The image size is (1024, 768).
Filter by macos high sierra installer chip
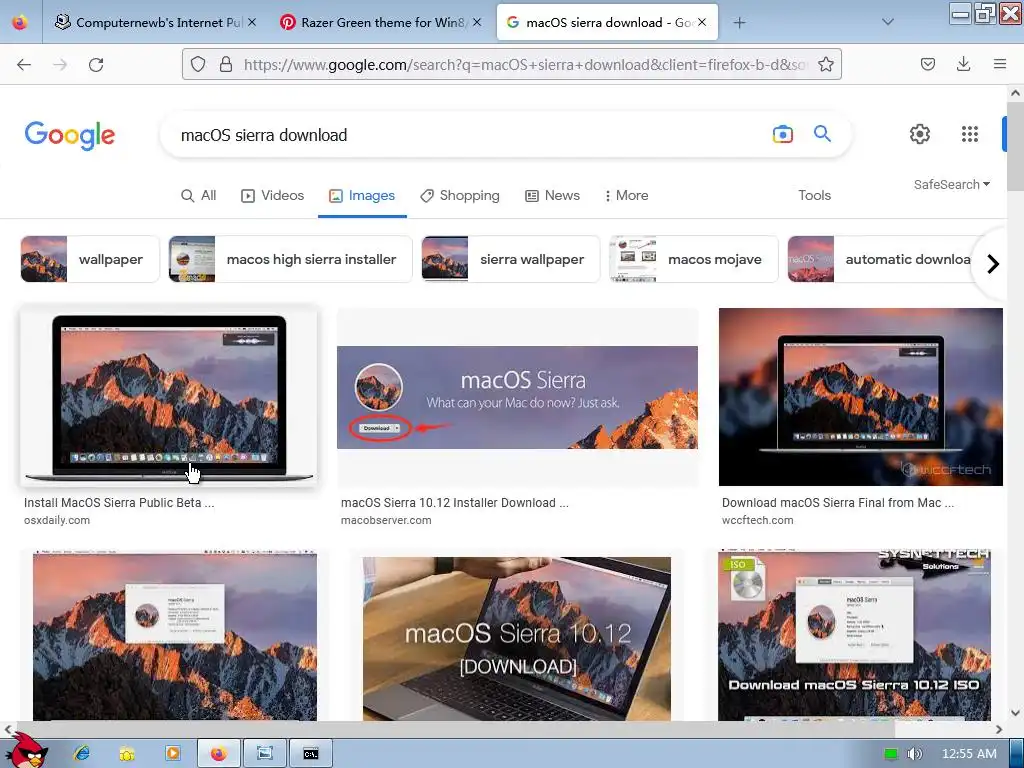[x=291, y=259]
